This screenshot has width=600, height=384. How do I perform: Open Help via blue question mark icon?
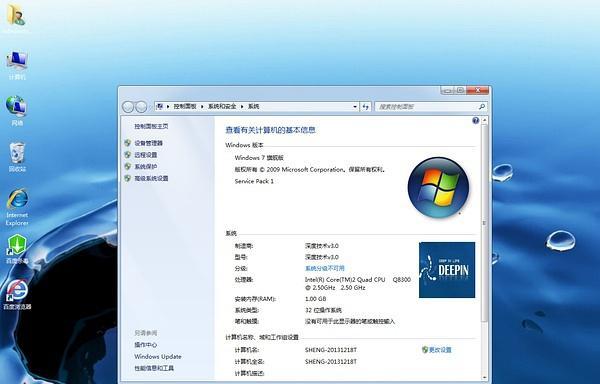point(475,121)
